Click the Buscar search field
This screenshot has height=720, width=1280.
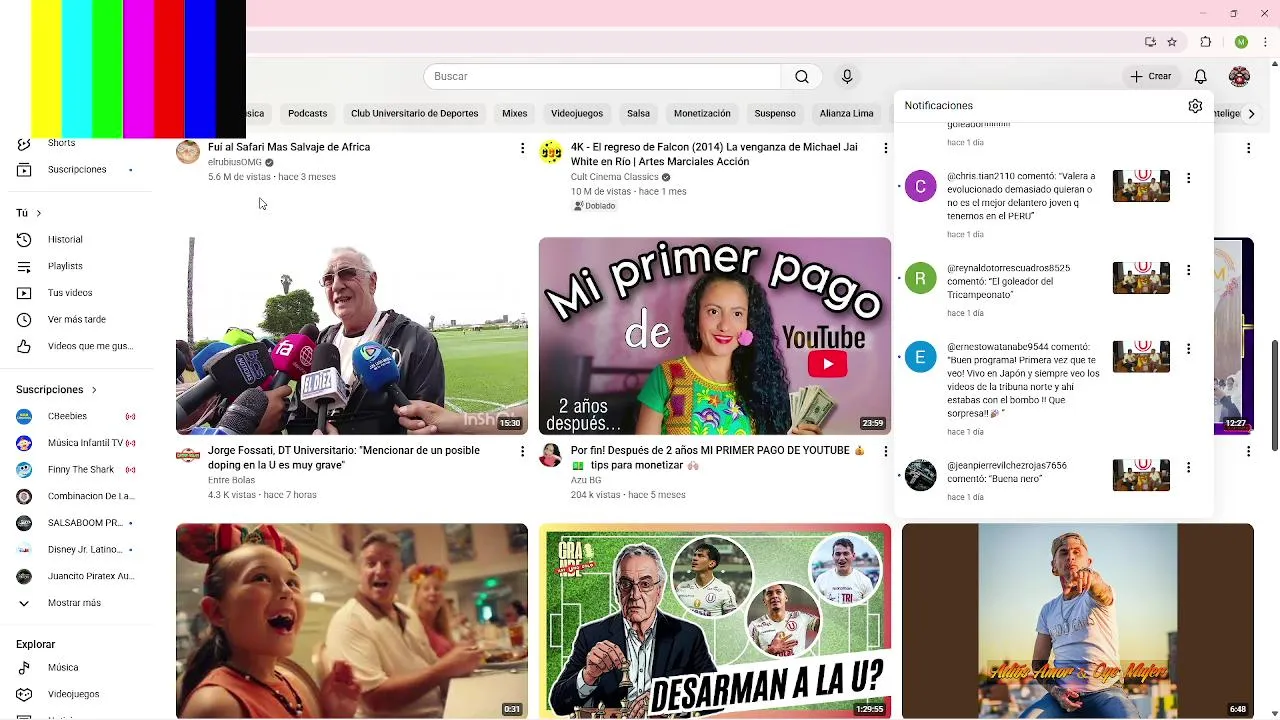tap(602, 76)
